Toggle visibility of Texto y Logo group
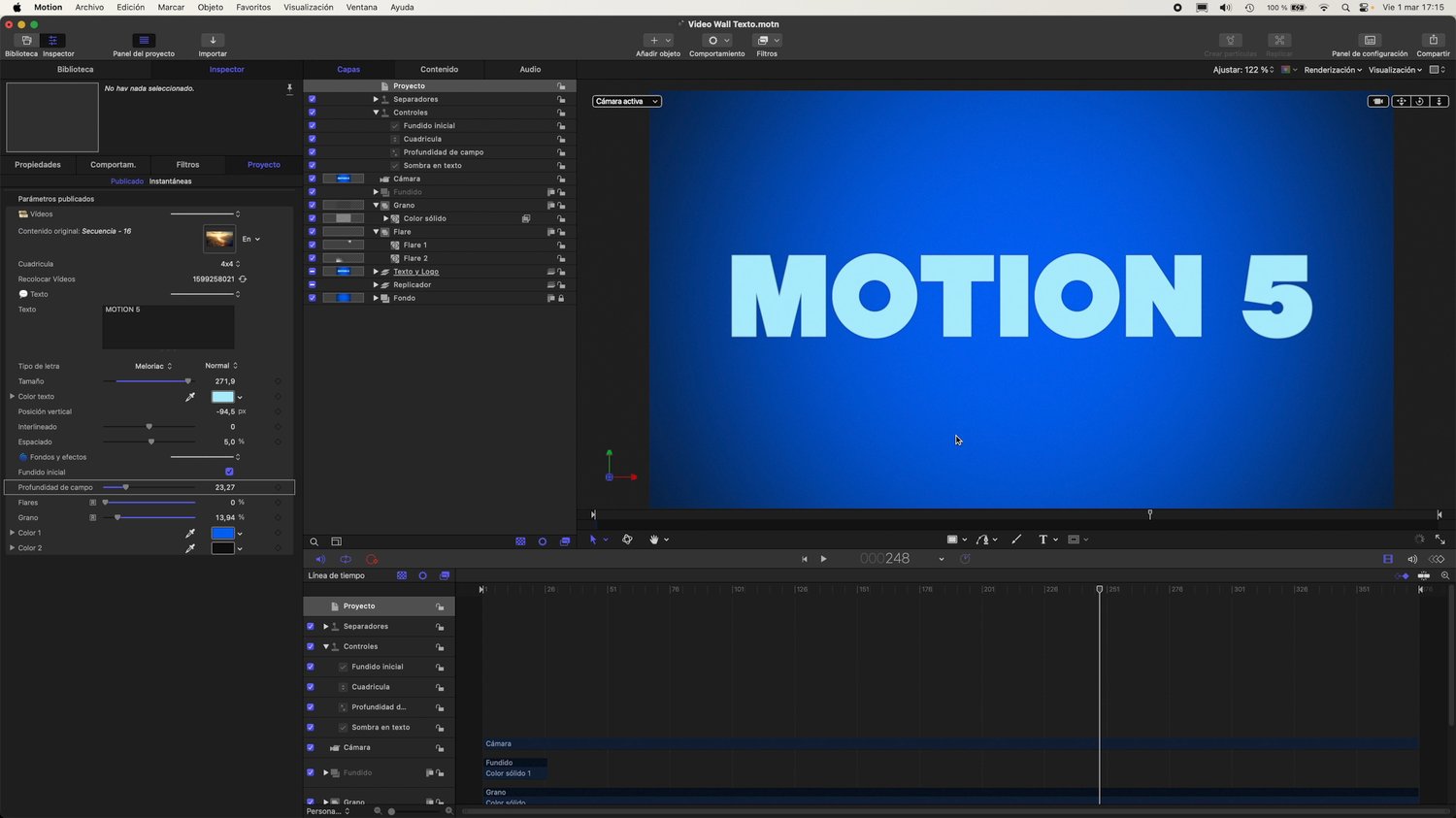The width and height of the screenshot is (1456, 818). pos(312,272)
